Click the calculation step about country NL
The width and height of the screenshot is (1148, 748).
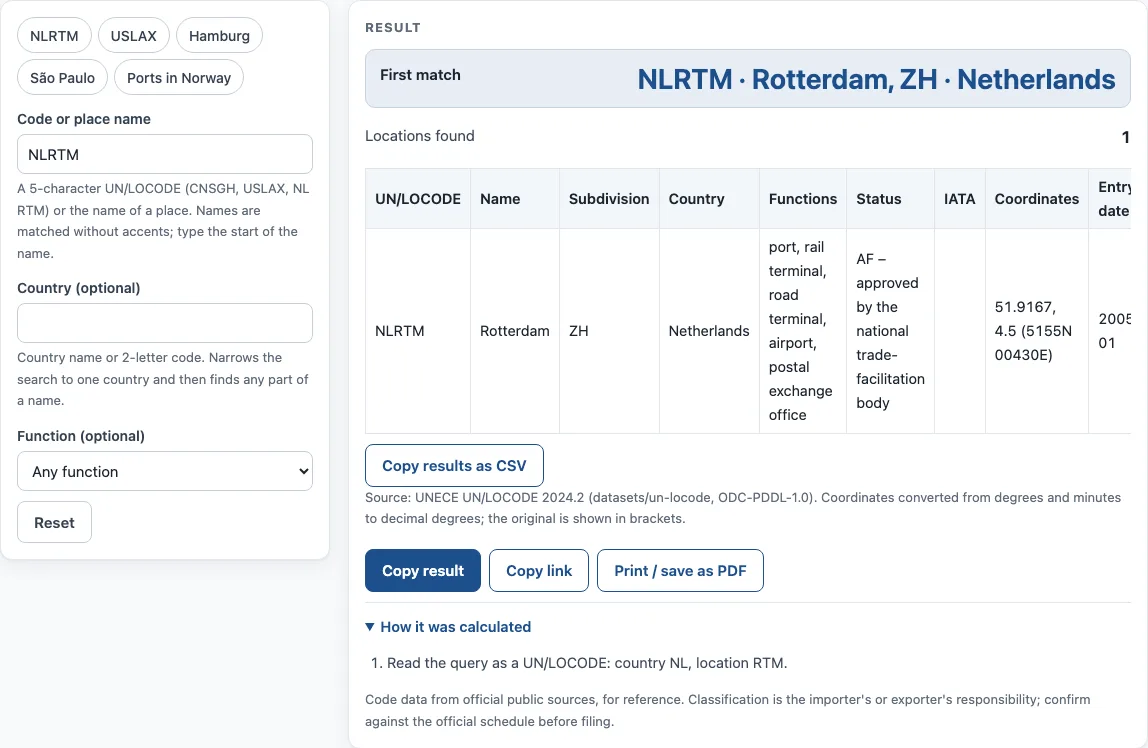click(586, 663)
